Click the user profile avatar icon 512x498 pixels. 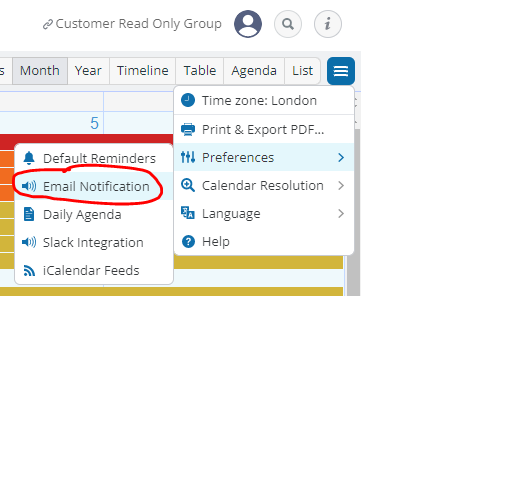[x=248, y=24]
